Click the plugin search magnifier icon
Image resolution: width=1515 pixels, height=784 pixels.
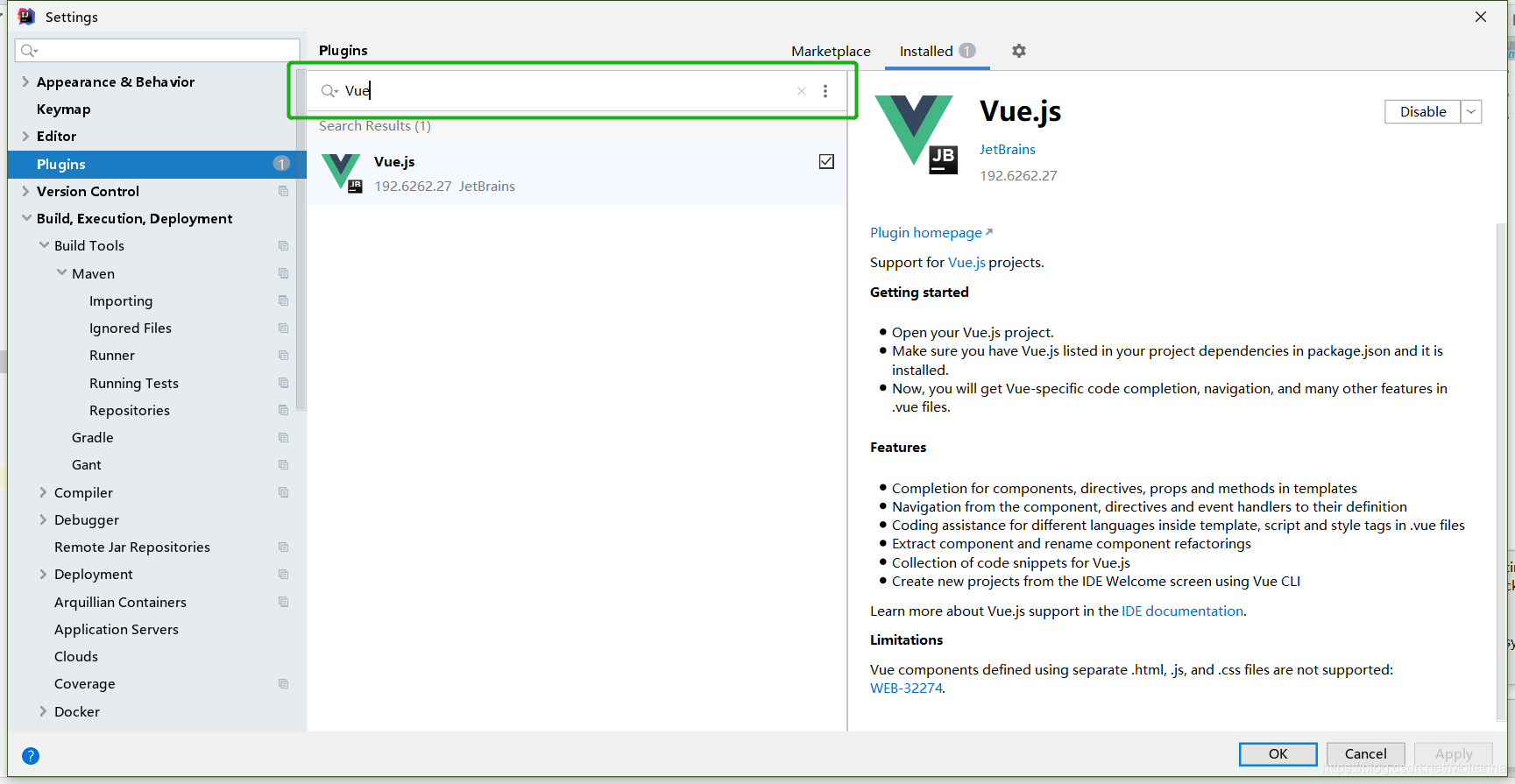coord(329,91)
